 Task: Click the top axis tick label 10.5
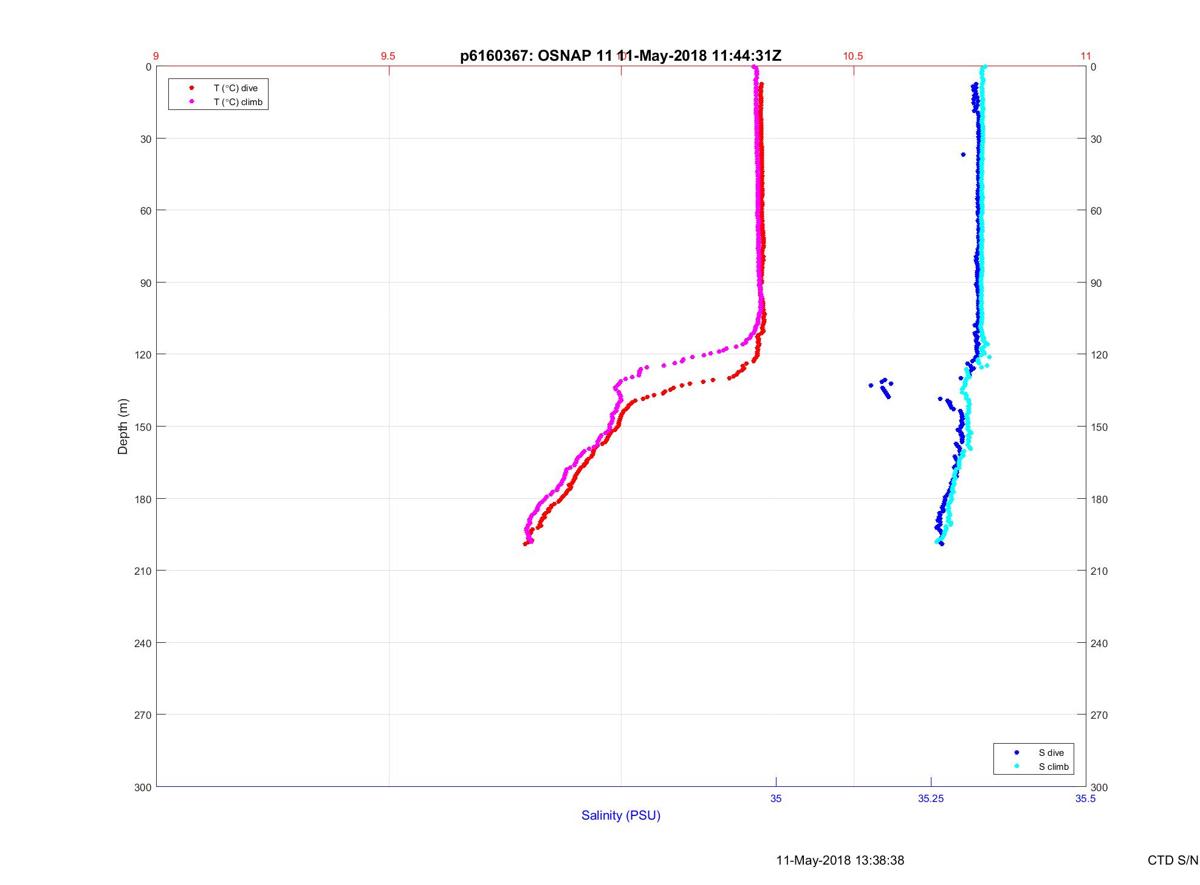tap(853, 56)
